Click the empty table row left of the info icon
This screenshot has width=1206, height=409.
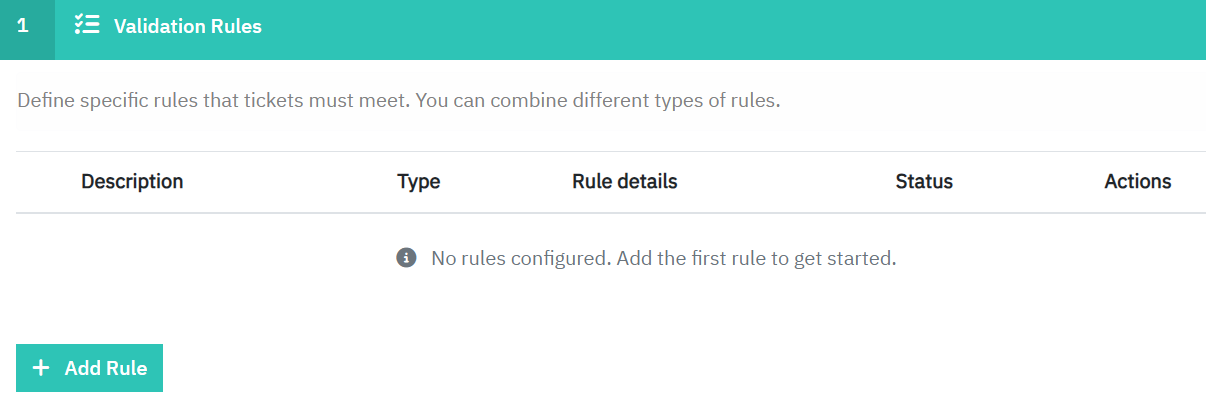200,258
